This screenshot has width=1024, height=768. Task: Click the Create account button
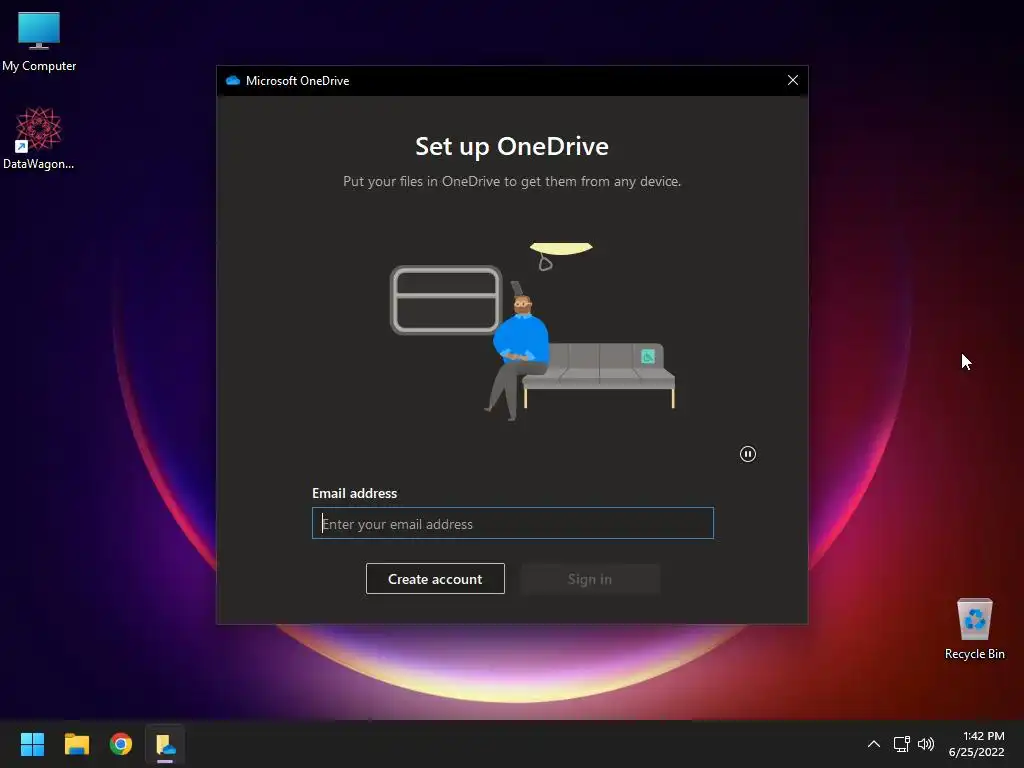pos(435,579)
